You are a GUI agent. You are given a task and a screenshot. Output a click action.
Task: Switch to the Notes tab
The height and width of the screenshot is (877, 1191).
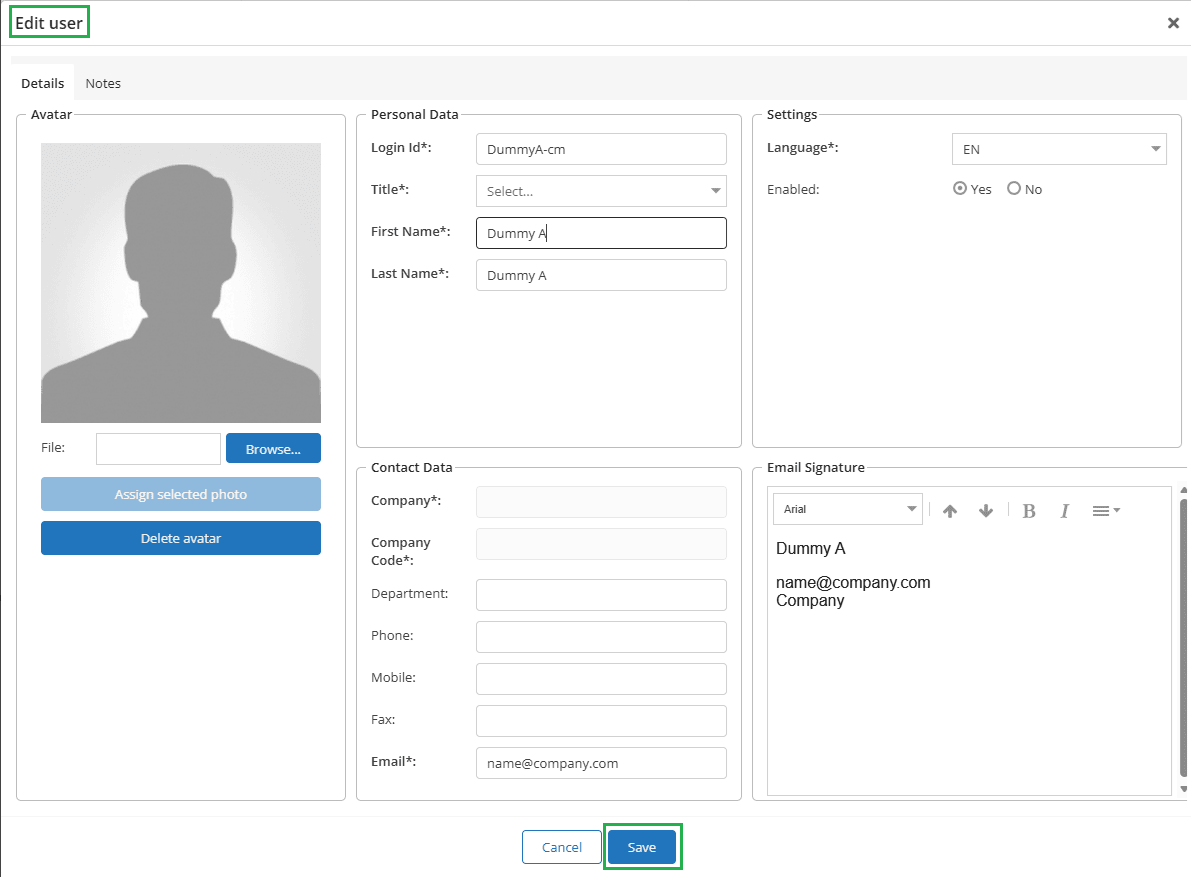pos(103,84)
